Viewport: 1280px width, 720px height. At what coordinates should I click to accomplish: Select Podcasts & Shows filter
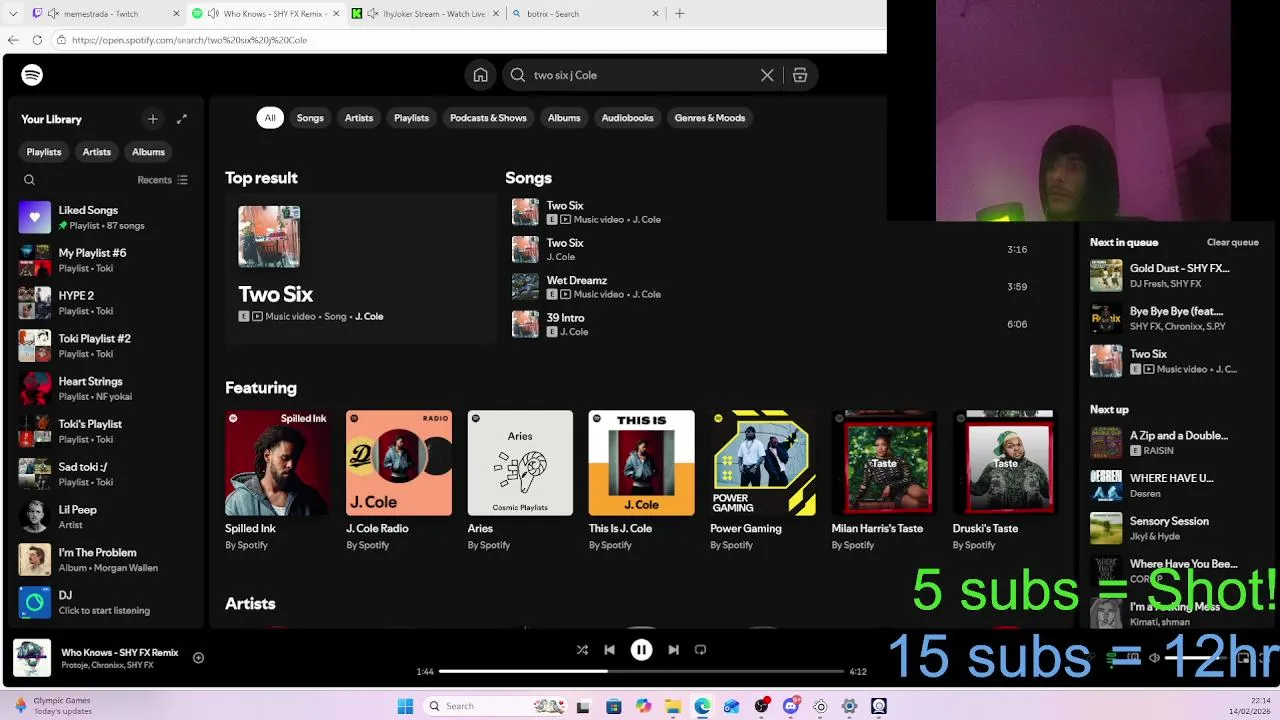(x=488, y=118)
